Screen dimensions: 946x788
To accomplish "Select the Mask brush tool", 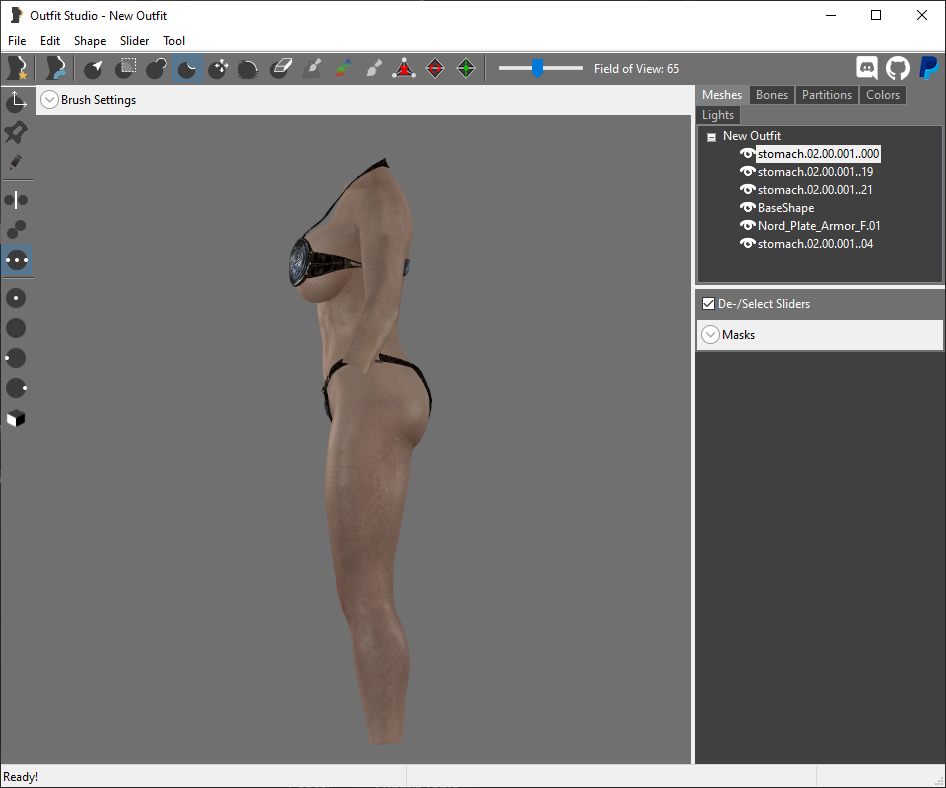I will coord(125,69).
